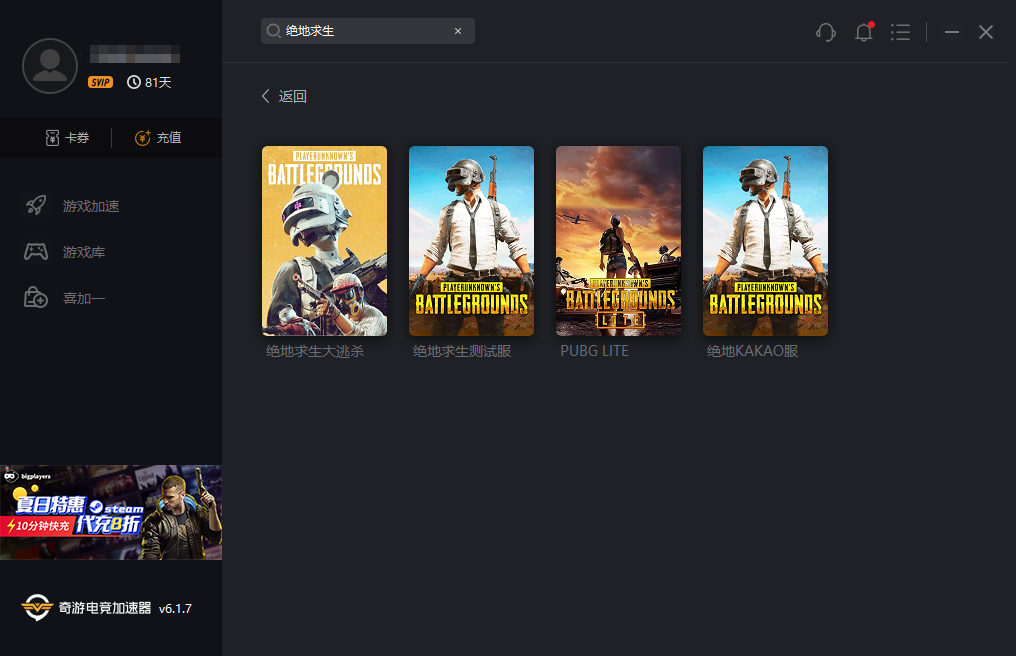The width and height of the screenshot is (1016, 656).
Task: Click the 充值 recharge coin icon
Action: point(143,137)
